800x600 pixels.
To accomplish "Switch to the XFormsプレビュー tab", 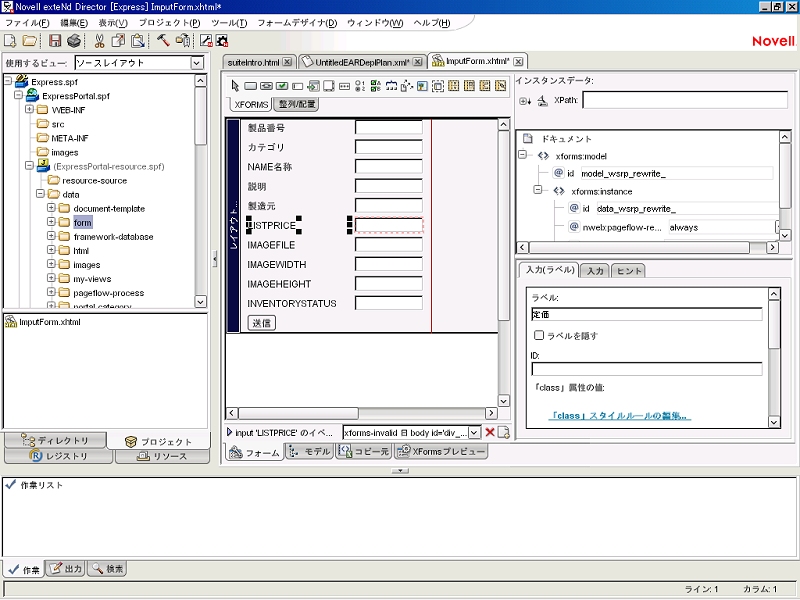I will pyautogui.click(x=442, y=452).
